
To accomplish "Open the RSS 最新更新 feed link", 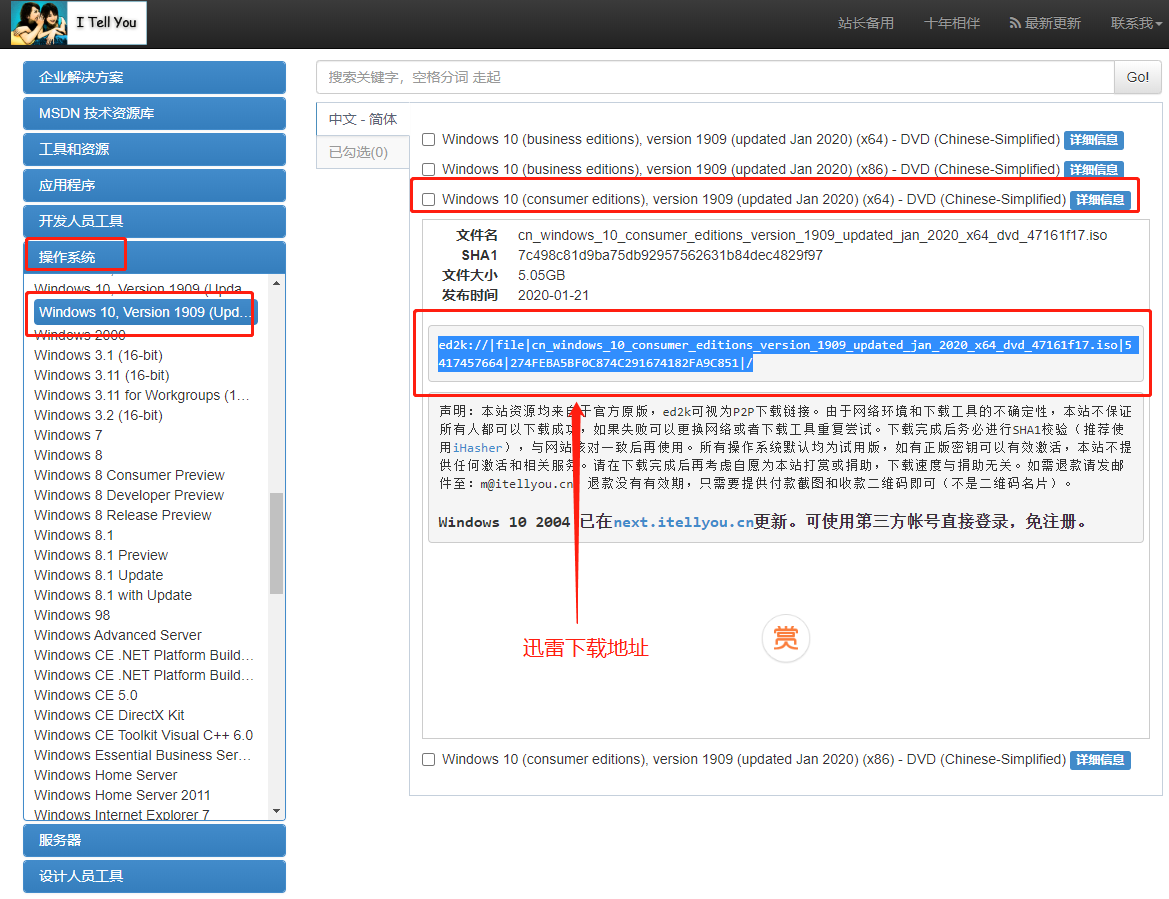I will pos(1044,23).
